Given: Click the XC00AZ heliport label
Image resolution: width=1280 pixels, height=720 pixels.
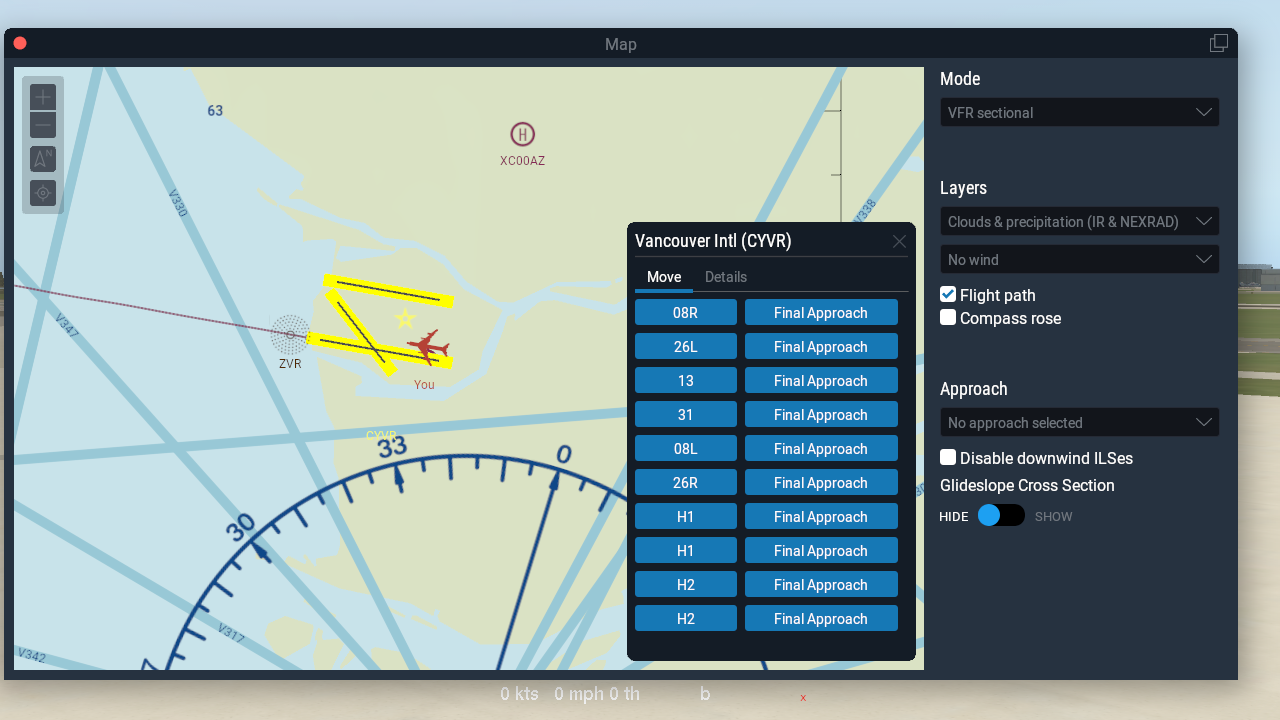Looking at the screenshot, I should tap(523, 161).
